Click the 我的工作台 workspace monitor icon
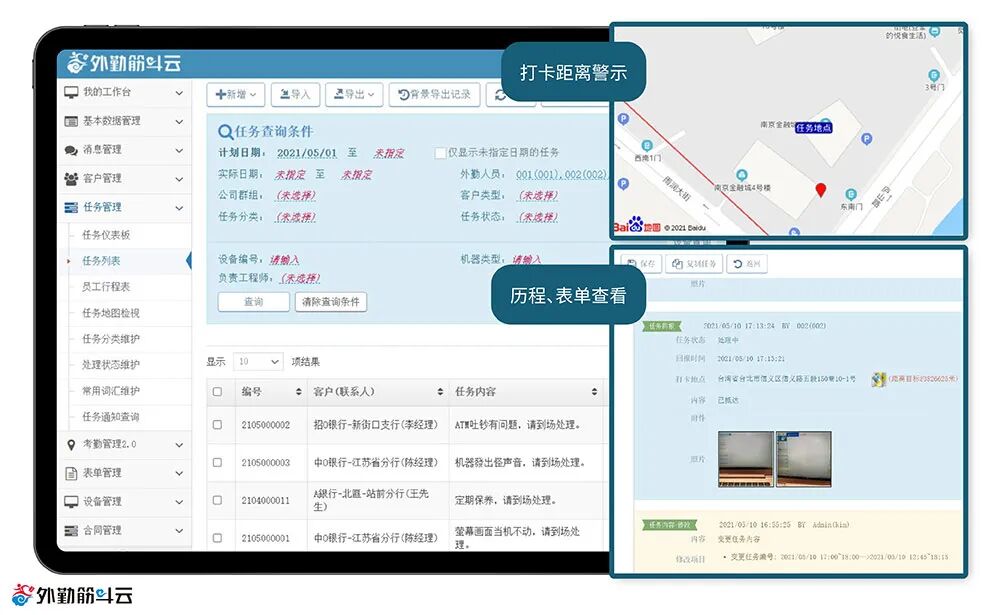Screen dimensions: 1000x615 click(69, 94)
